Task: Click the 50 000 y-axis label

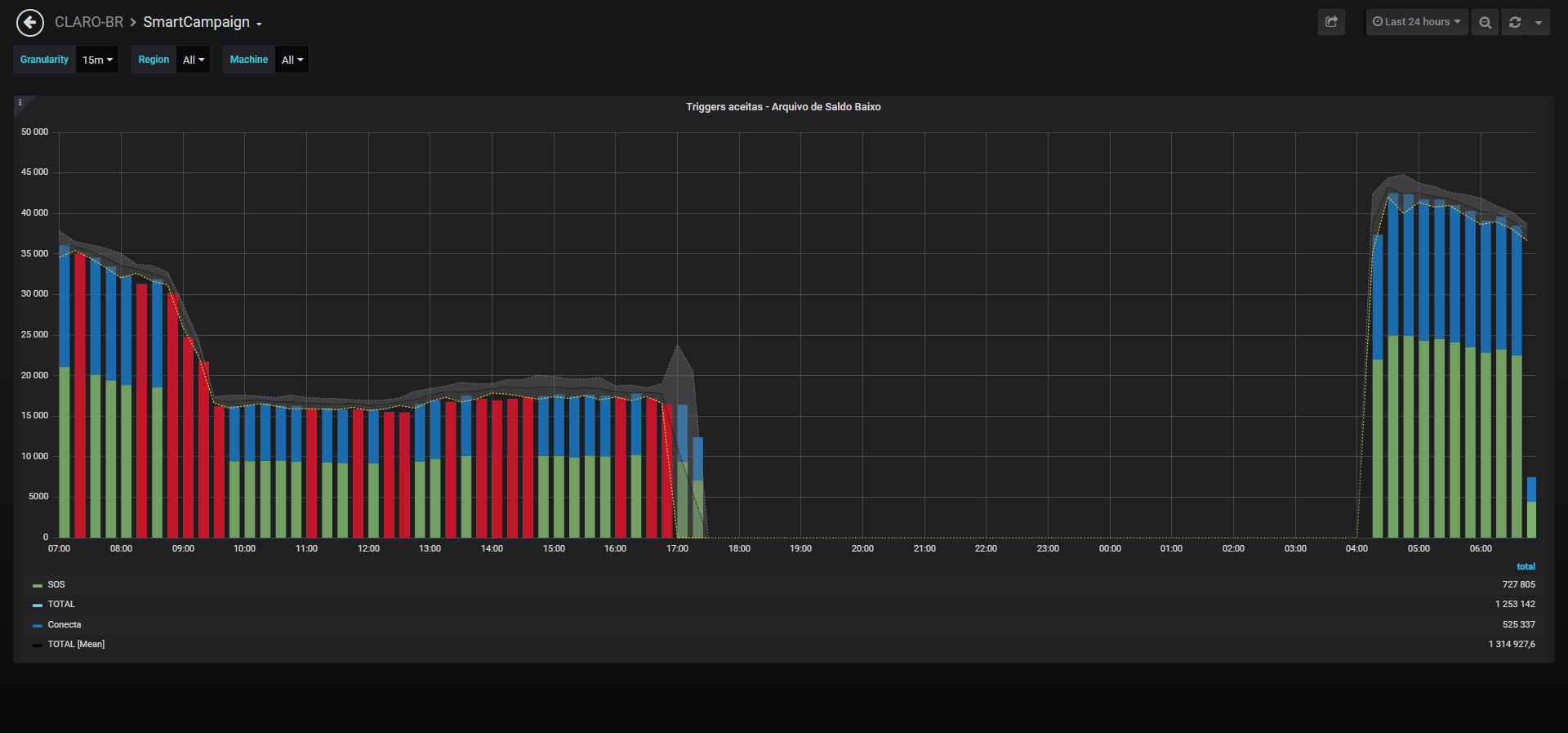Action: pos(34,132)
